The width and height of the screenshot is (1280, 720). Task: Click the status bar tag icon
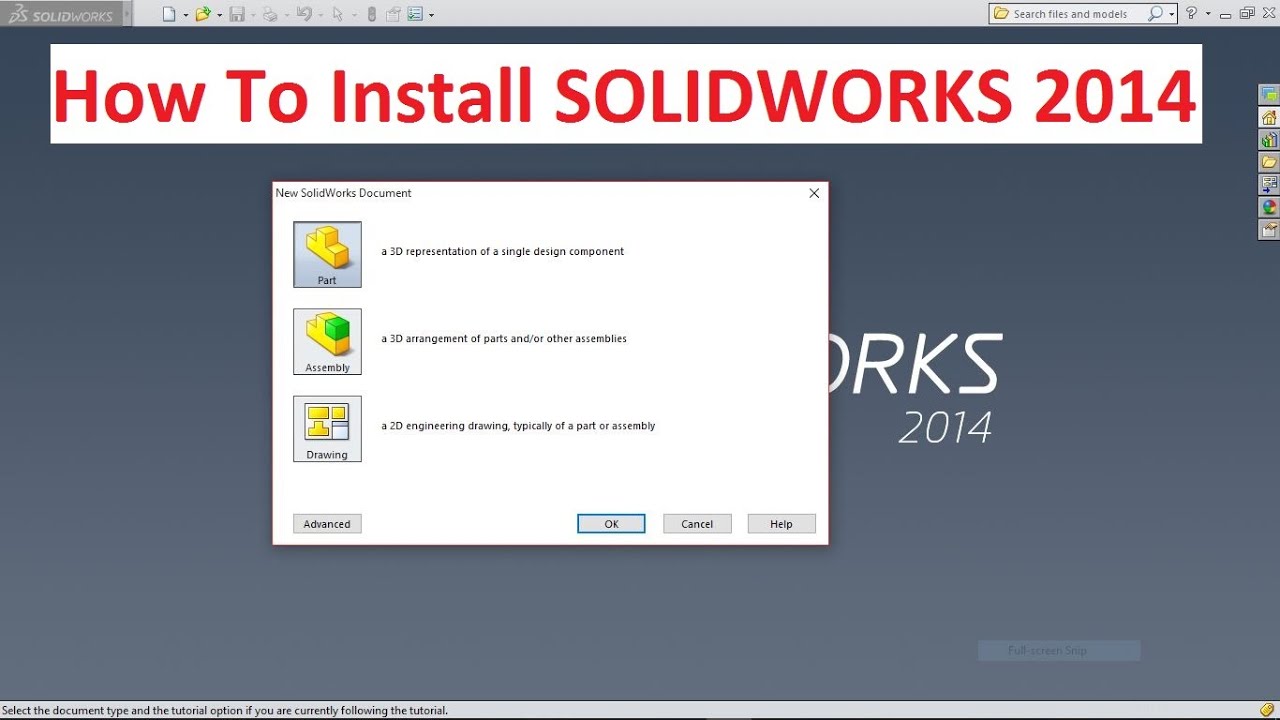click(1267, 710)
